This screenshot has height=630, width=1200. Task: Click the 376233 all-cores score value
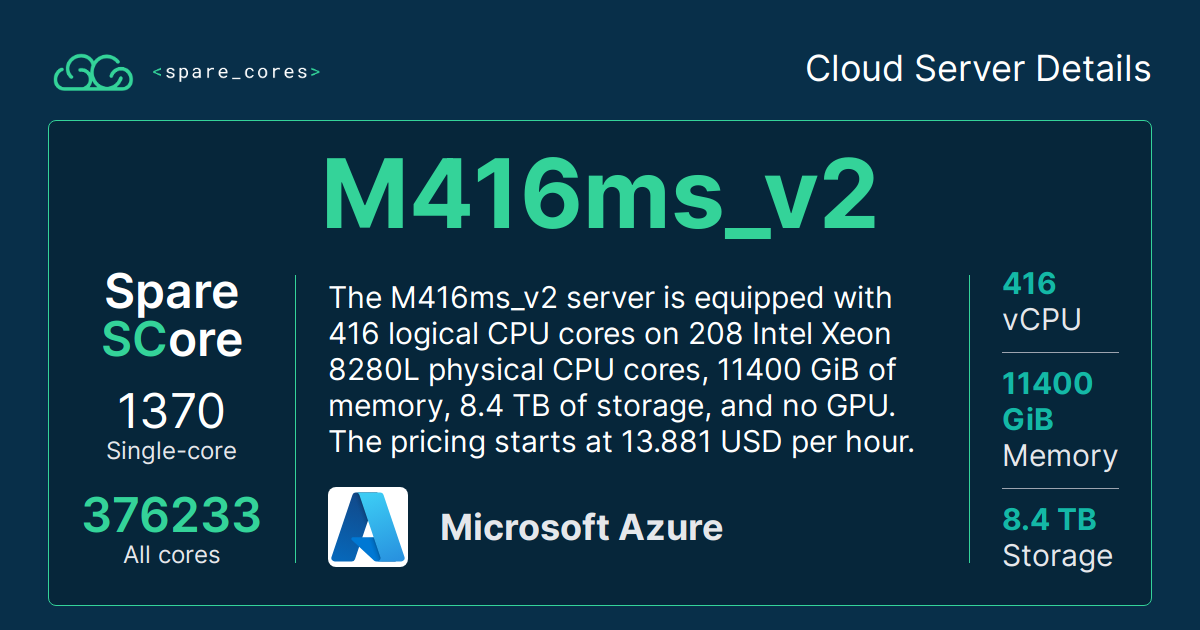click(171, 516)
